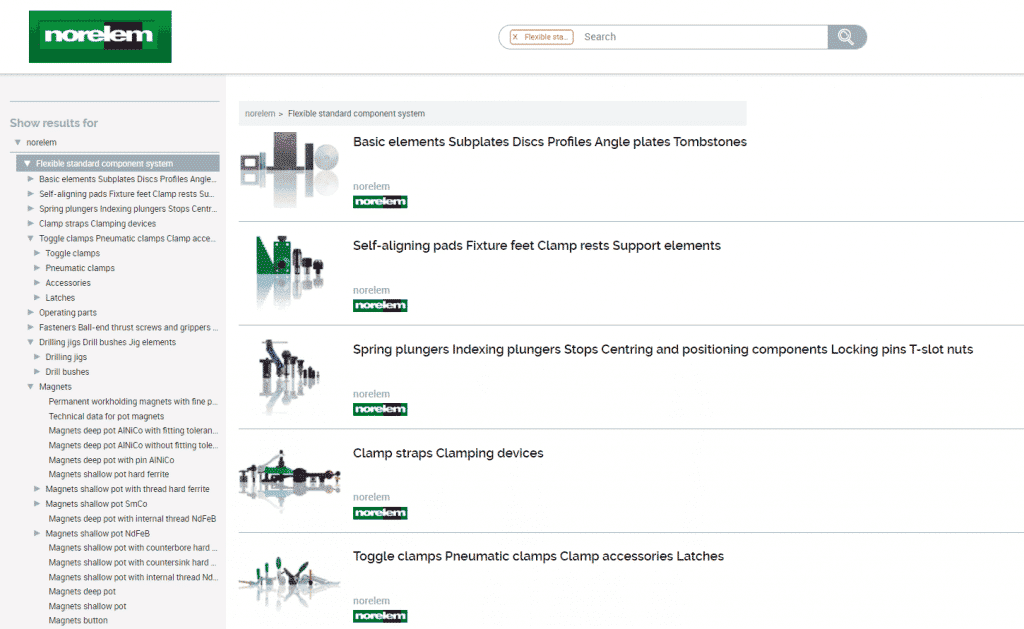Click norelem breadcrumb link
Screen dimensions: 1024x629
coord(260,114)
